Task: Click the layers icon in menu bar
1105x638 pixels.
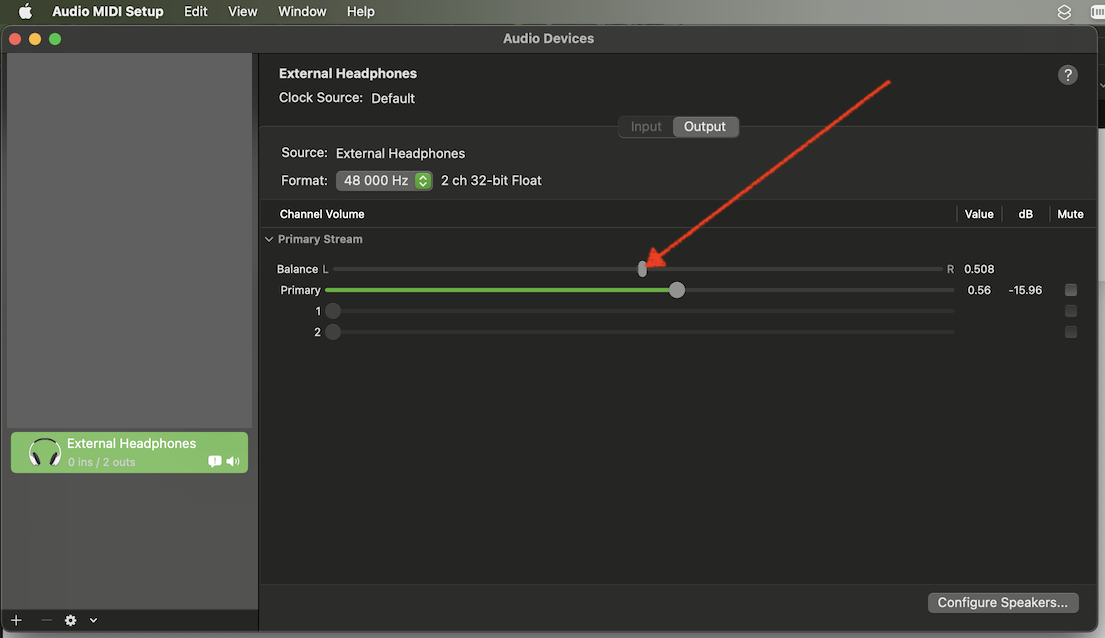Action: [x=1064, y=12]
